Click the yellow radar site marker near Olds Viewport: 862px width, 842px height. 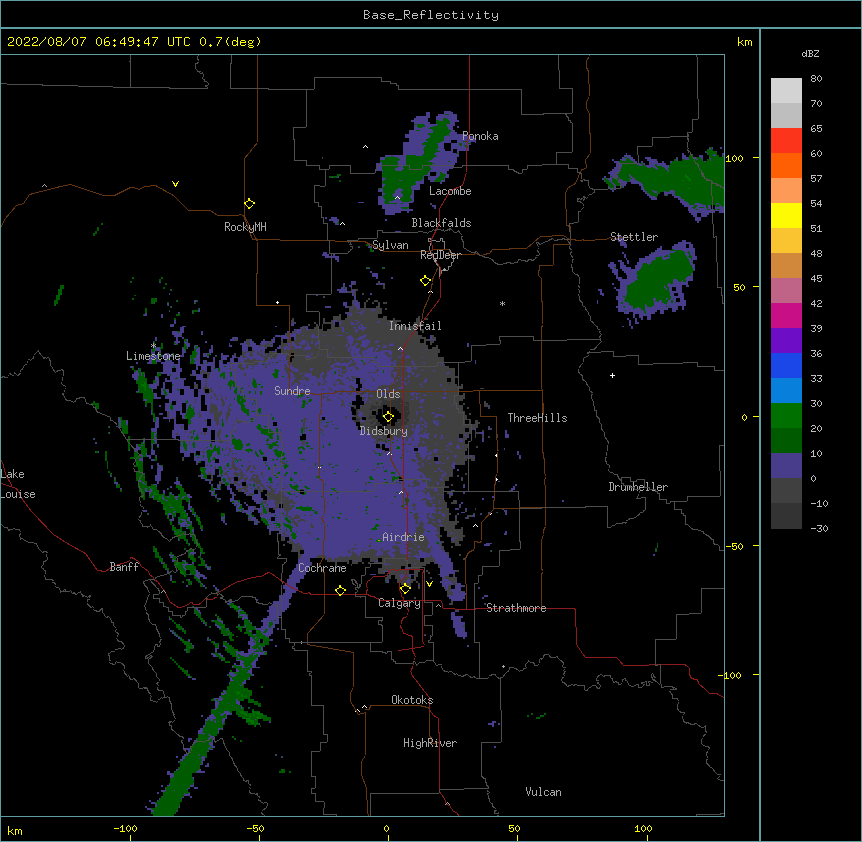tap(388, 416)
